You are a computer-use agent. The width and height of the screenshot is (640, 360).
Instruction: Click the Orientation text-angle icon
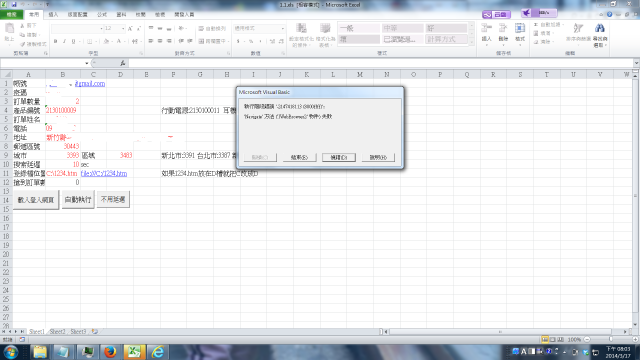[x=181, y=29]
